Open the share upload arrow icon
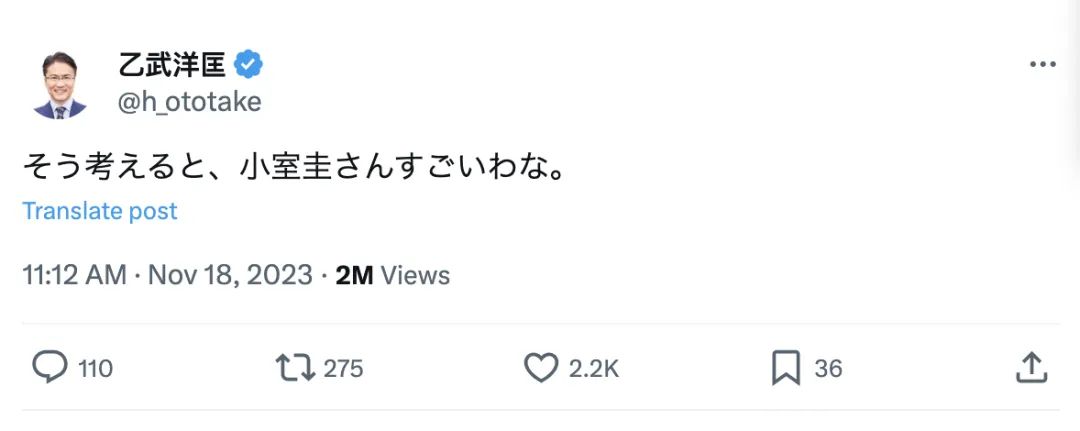 click(1032, 368)
